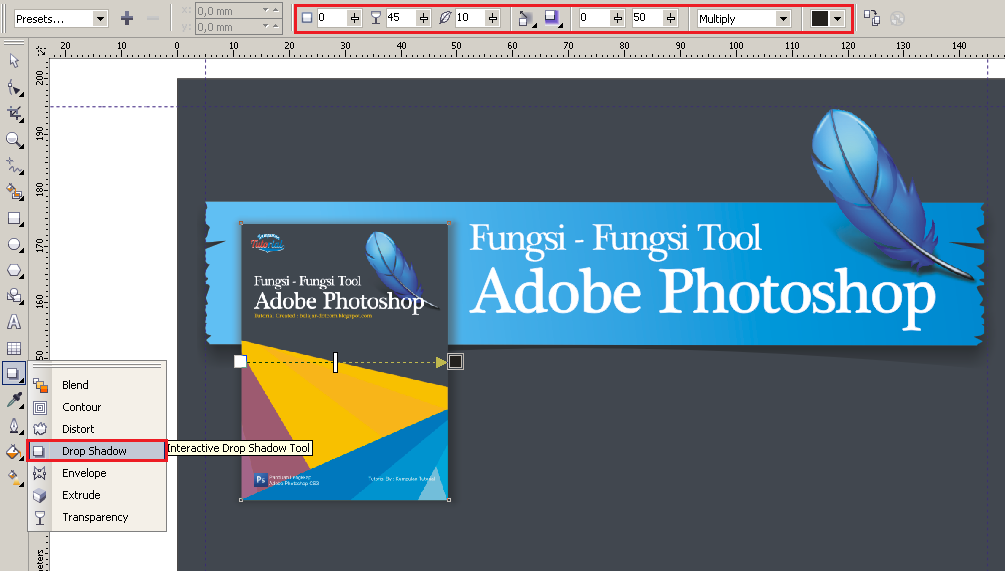1005x571 pixels.
Task: Click the drop shadow angle field showing 0
Action: coord(332,18)
